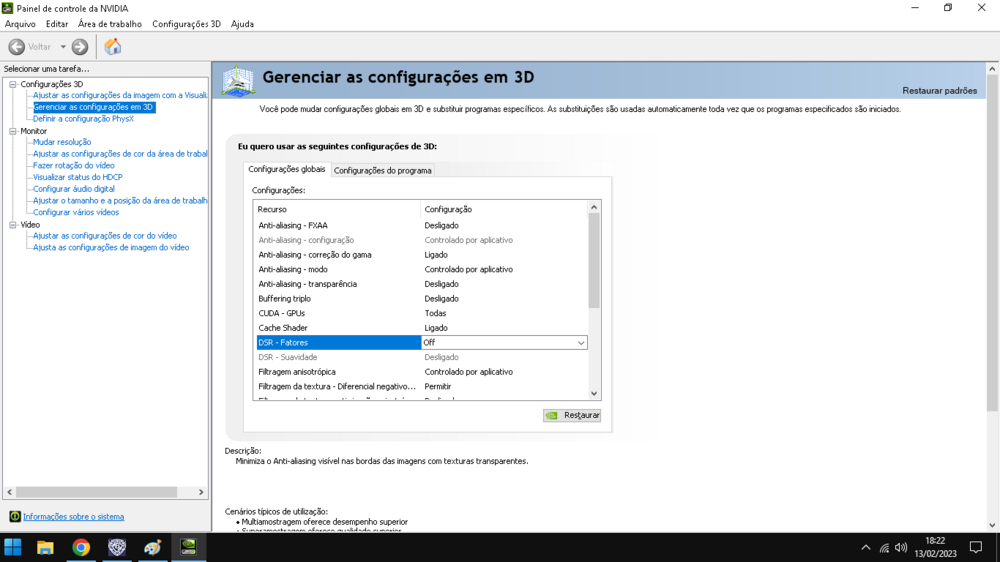
Task: Click the forward arrow icon in the toolbar
Action: coord(80,47)
